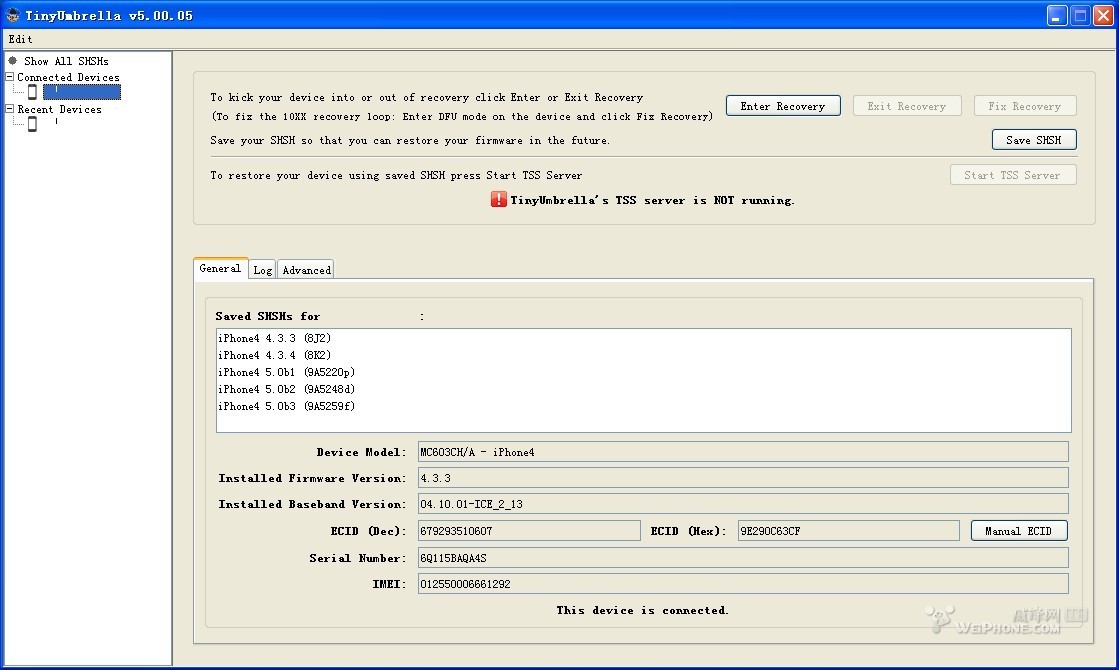Click the ECID (Hex) field

(849, 531)
